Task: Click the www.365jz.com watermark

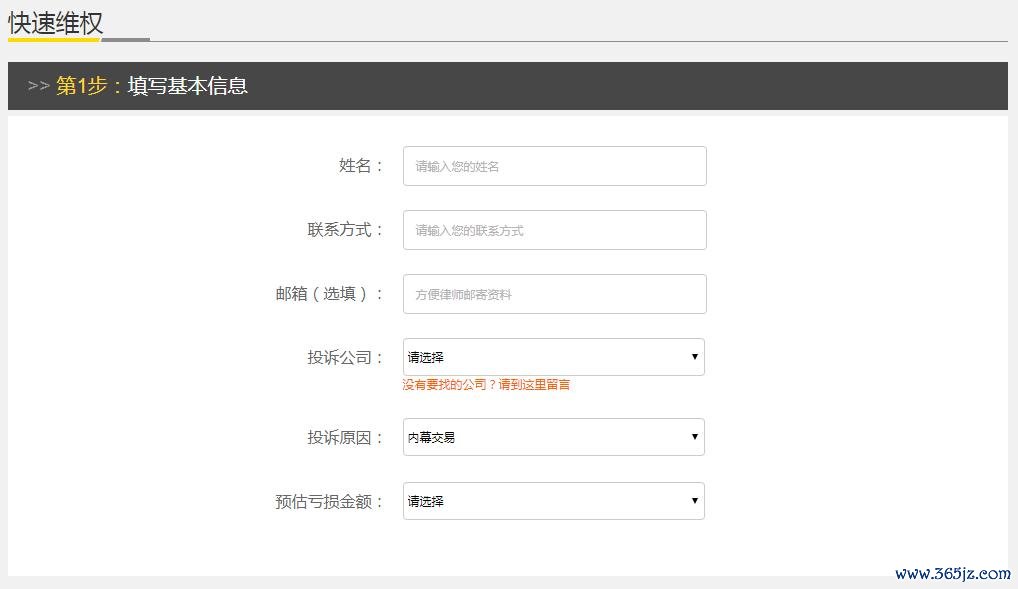Action: (x=952, y=573)
